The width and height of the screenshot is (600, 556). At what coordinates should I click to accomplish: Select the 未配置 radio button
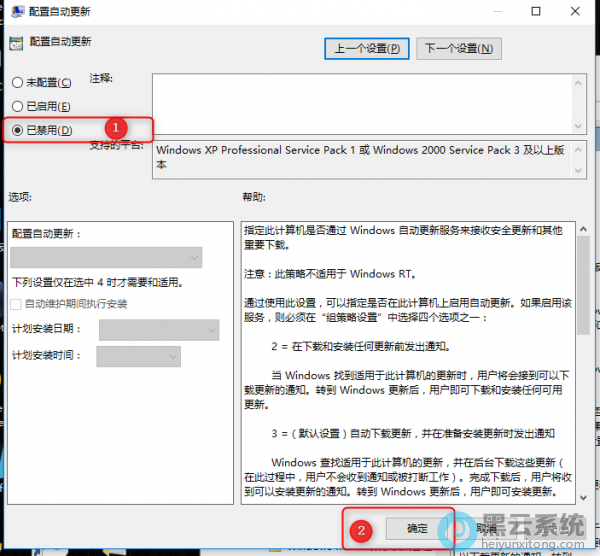pyautogui.click(x=17, y=82)
